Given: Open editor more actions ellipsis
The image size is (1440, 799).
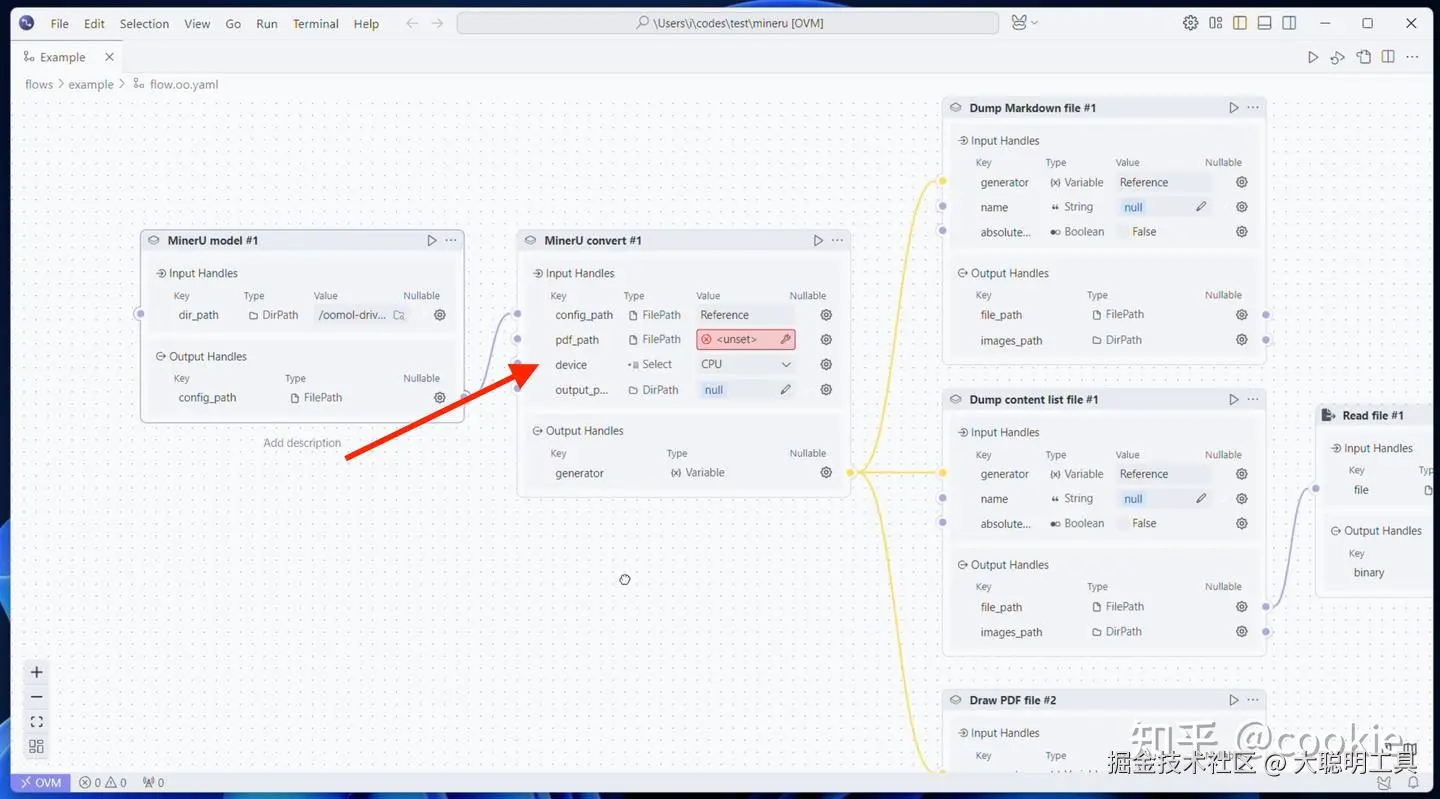Looking at the screenshot, I should pos(1412,57).
